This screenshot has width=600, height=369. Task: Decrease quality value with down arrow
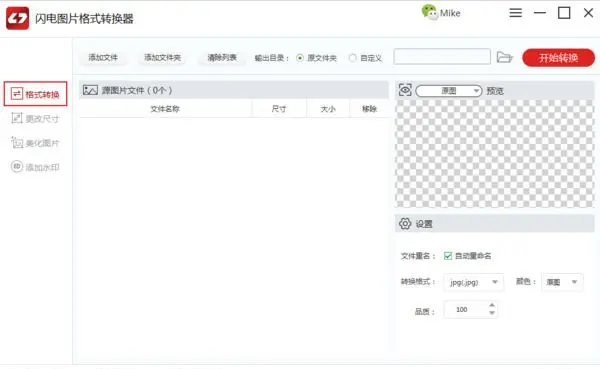[492, 313]
